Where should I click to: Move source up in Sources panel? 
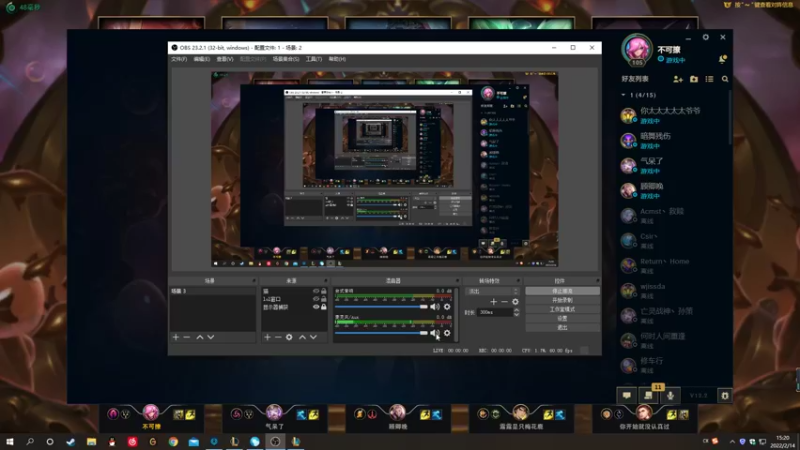coord(302,337)
